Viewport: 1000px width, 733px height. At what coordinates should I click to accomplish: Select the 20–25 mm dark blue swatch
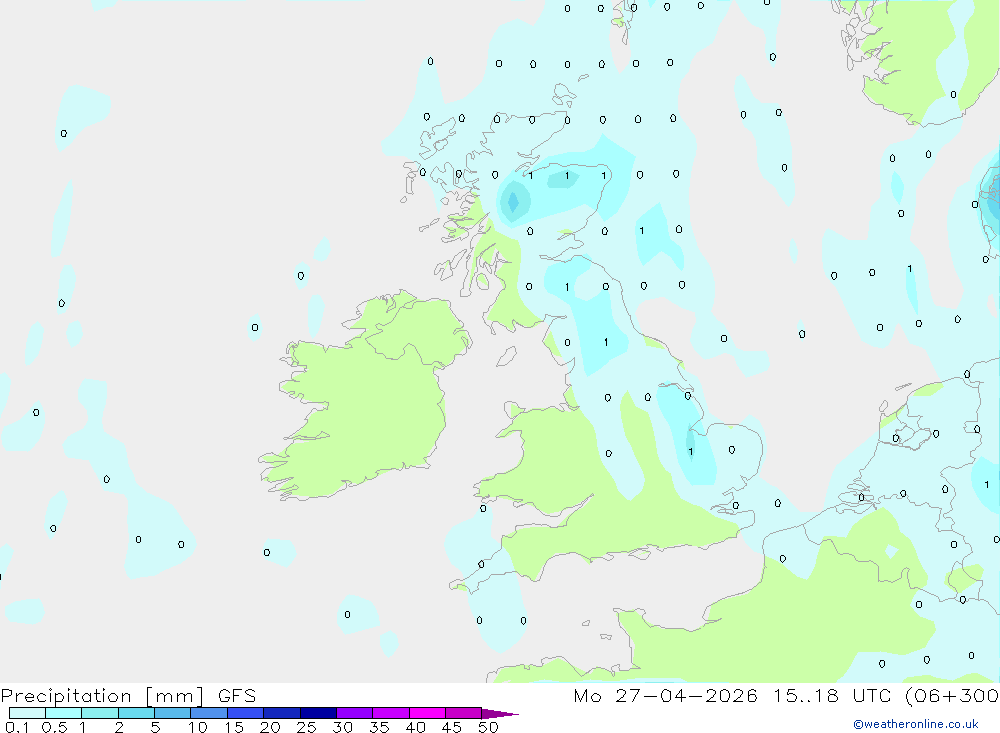(281, 713)
